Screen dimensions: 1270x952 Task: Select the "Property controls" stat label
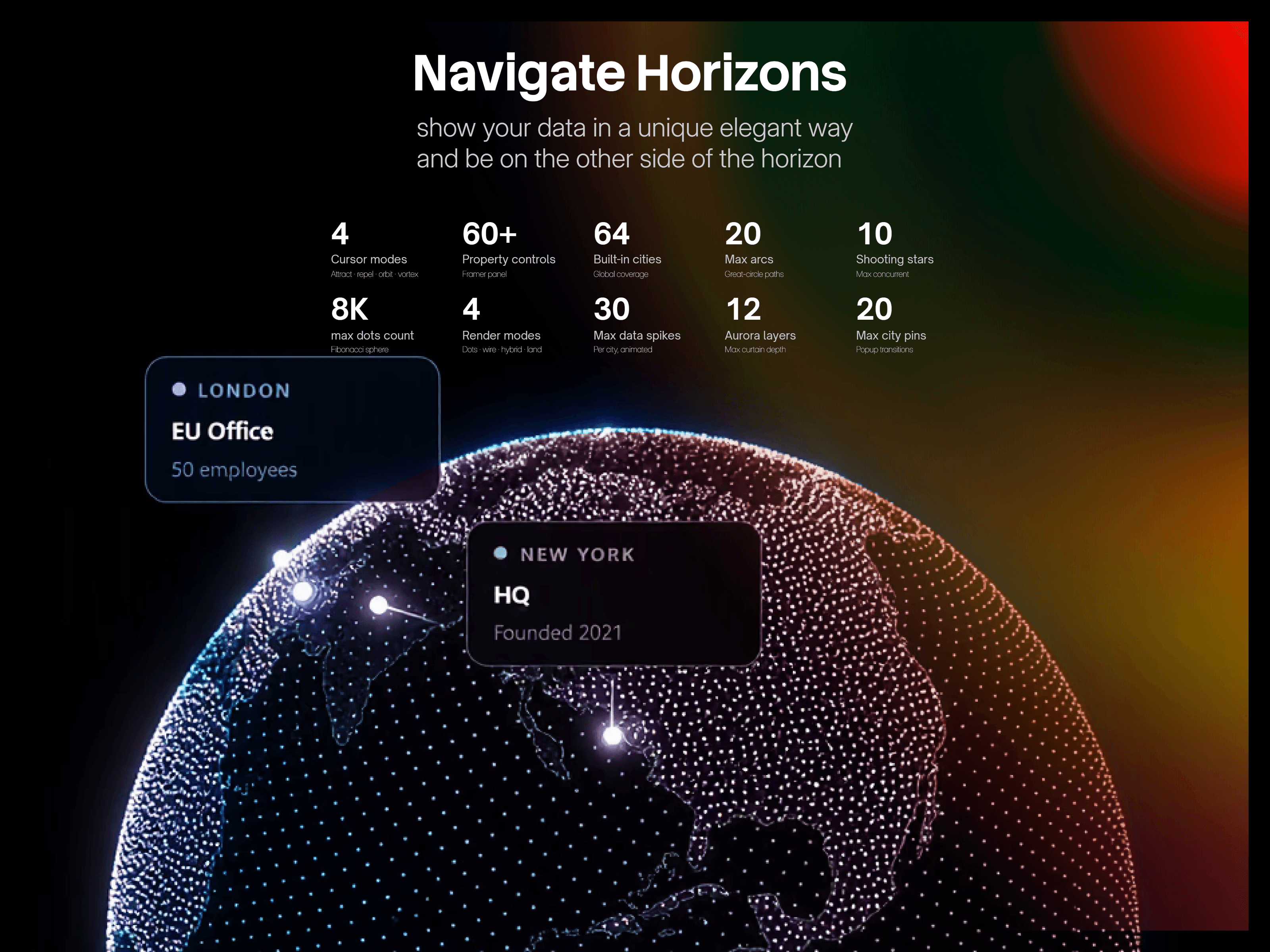point(509,259)
